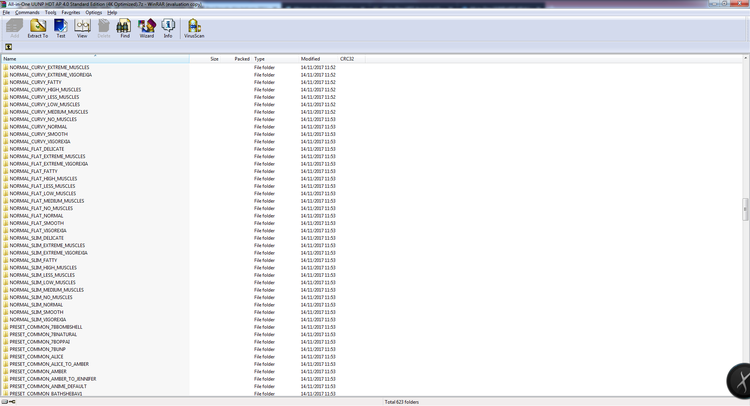This screenshot has height=406, width=750.
Task: Select folder PRESET_COMMON_ANIME_DEFAULT
Action: click(x=48, y=386)
